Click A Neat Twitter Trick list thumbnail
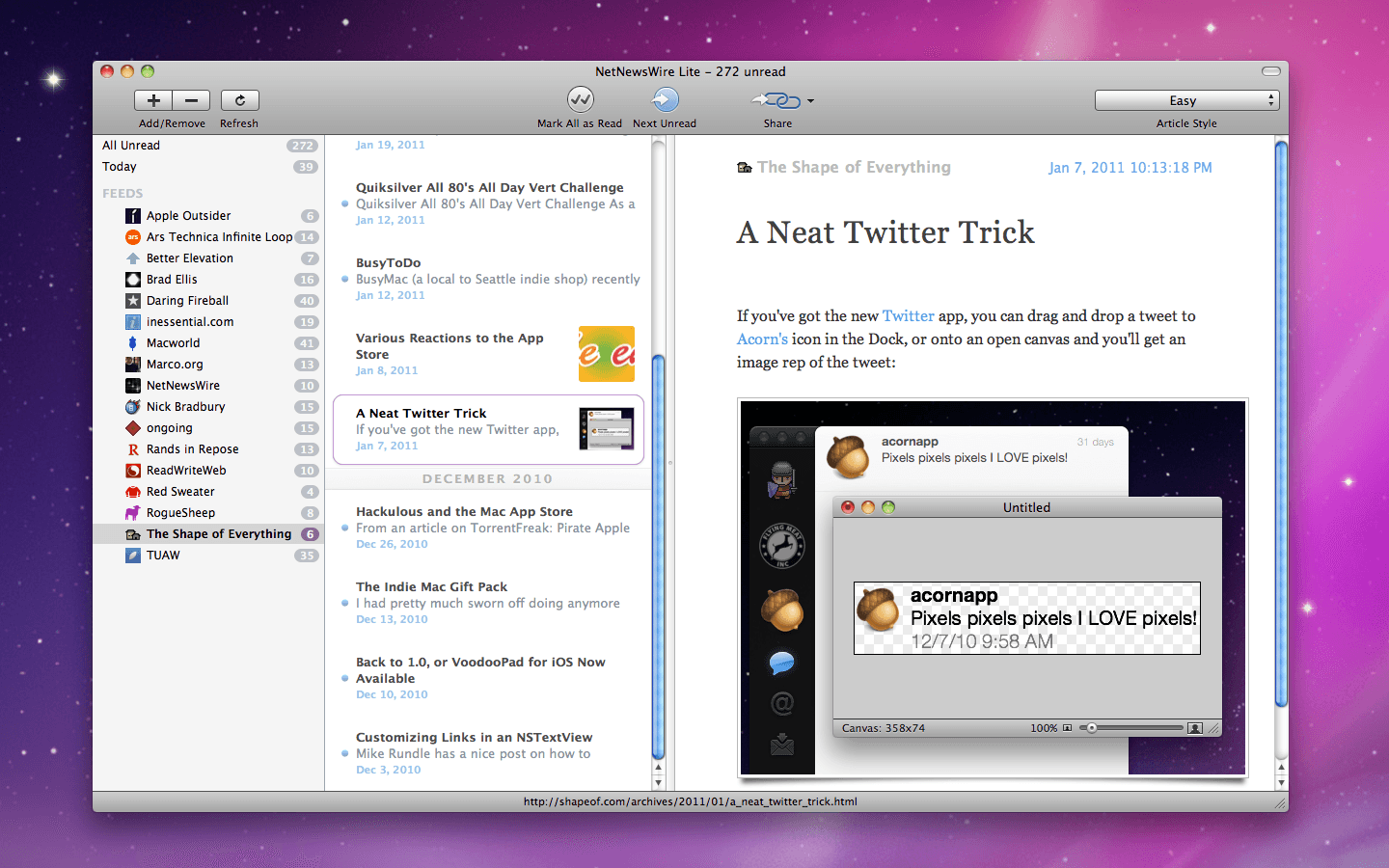This screenshot has height=868, width=1389. 607,428
